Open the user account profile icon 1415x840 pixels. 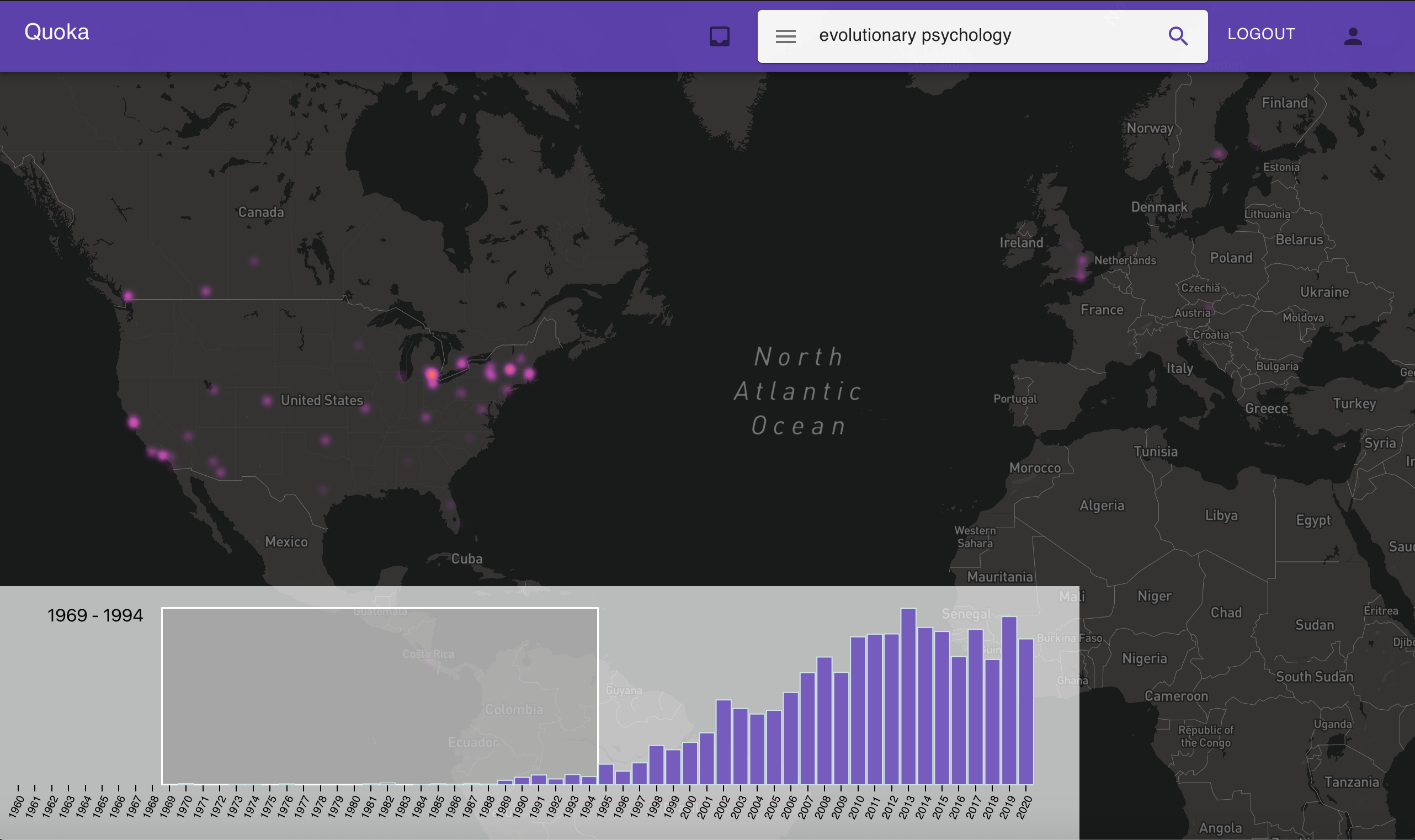[1353, 36]
